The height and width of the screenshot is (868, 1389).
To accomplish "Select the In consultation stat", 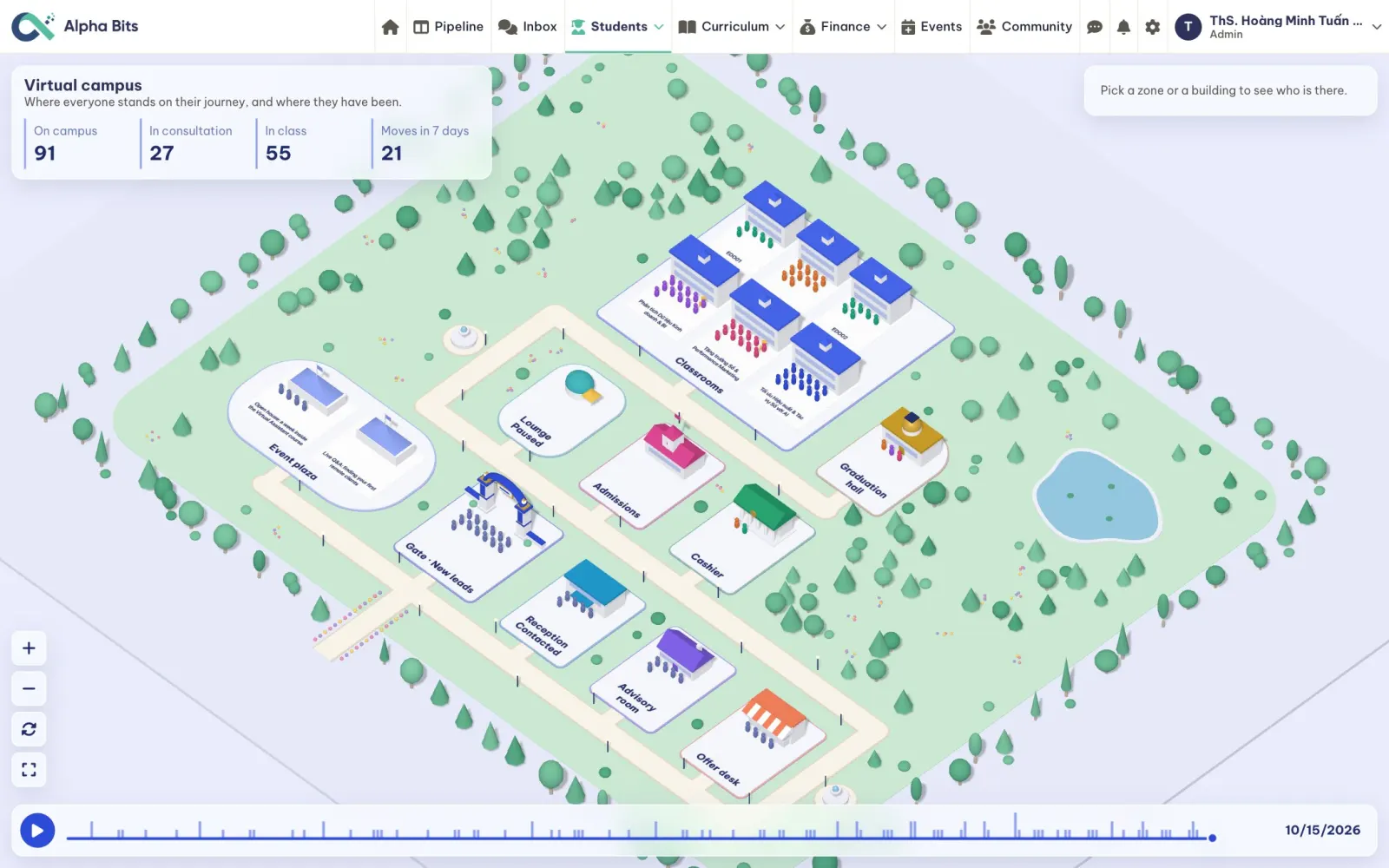I will 194,143.
